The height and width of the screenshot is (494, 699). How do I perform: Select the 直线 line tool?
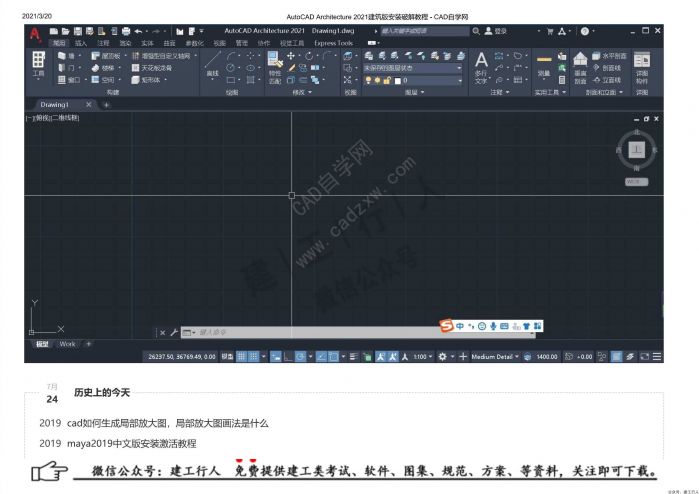[x=213, y=64]
